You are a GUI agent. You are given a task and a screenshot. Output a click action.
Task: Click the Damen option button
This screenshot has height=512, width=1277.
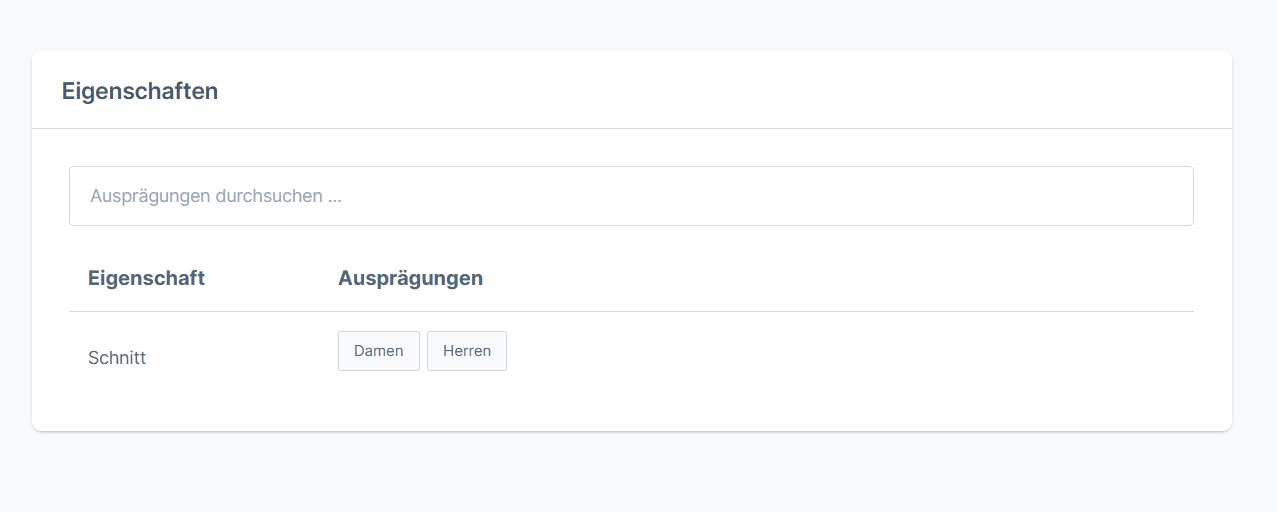378,351
